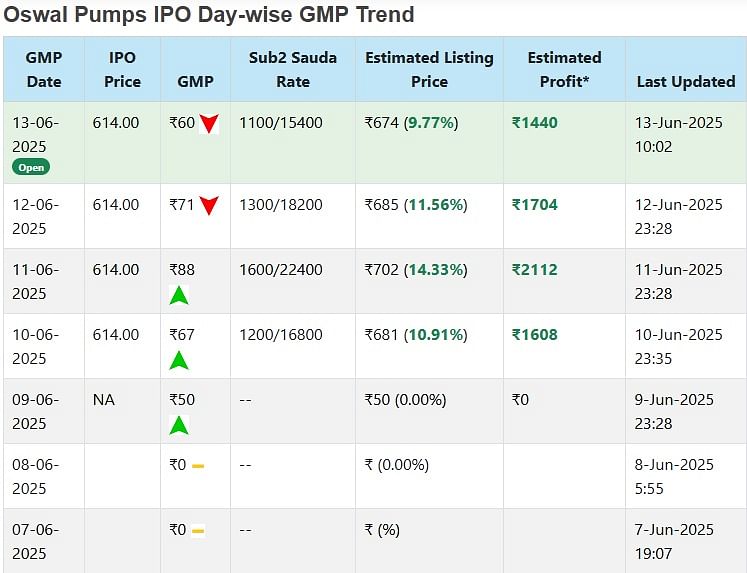Viewport: 747px width, 573px height.
Task: Select the Estimated Listing Price header
Action: pos(429,70)
